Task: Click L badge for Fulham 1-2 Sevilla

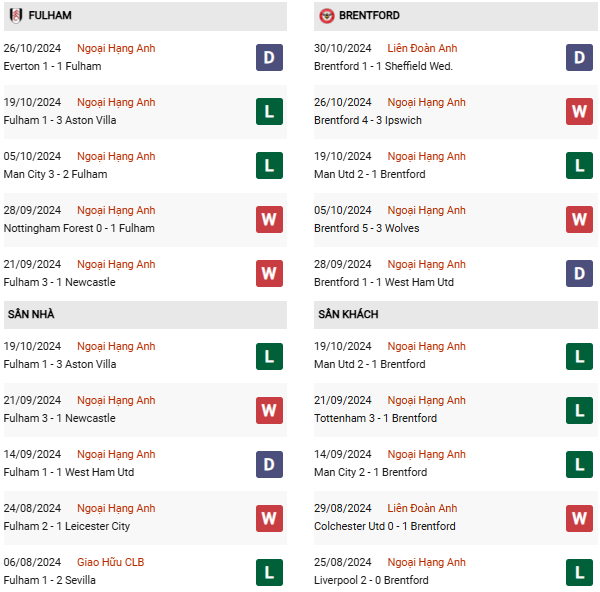Action: click(x=269, y=571)
